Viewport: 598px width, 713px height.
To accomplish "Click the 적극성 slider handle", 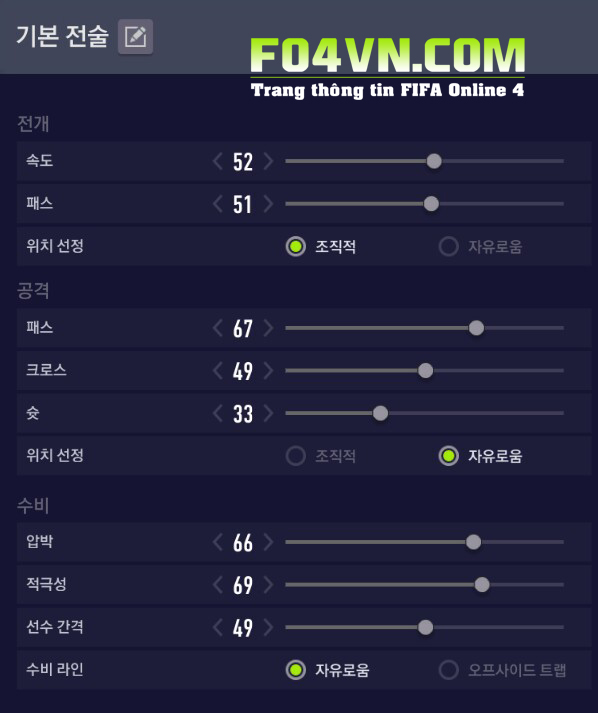I will click(x=482, y=585).
